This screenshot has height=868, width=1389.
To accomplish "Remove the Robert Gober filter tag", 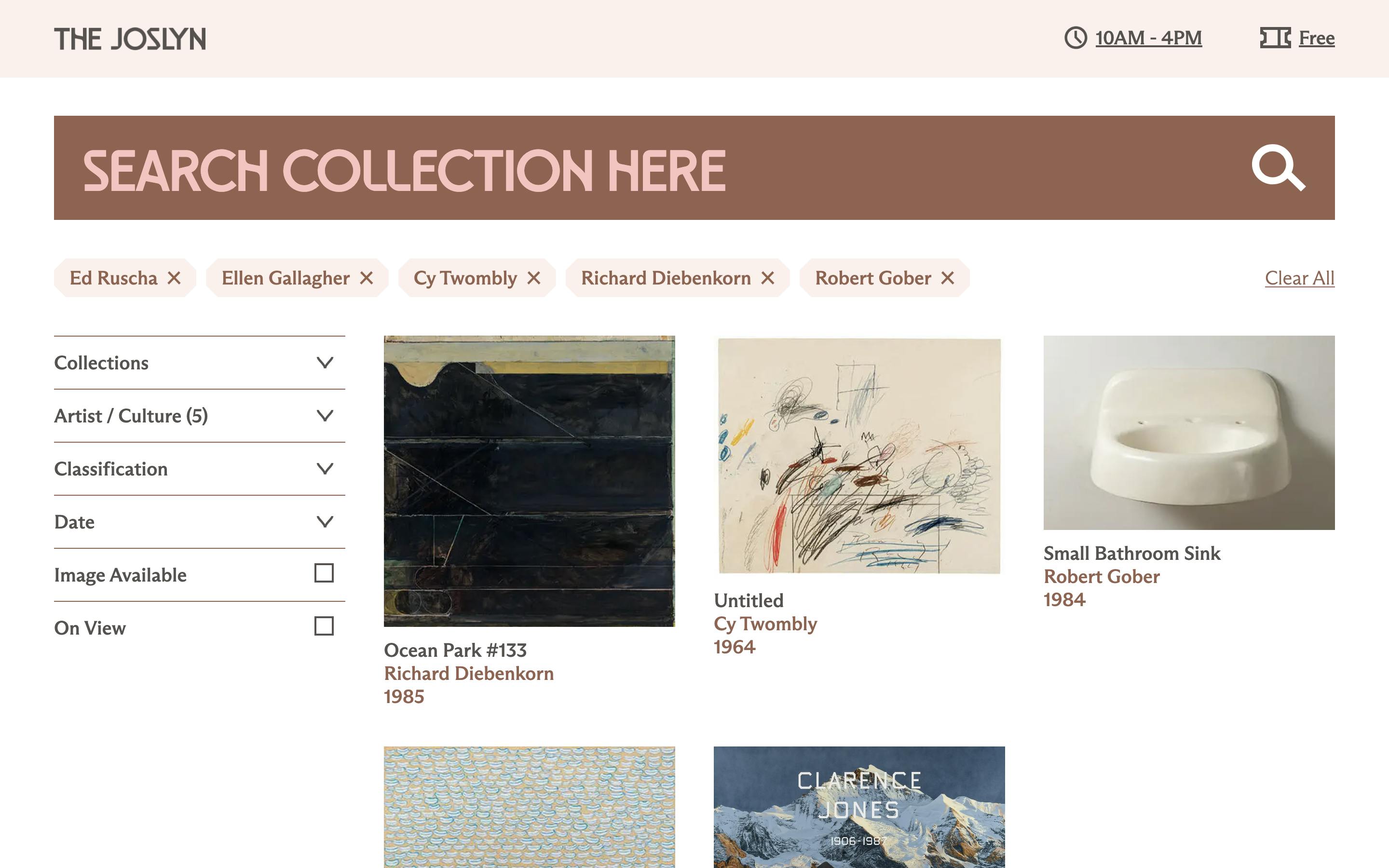I will 948,278.
